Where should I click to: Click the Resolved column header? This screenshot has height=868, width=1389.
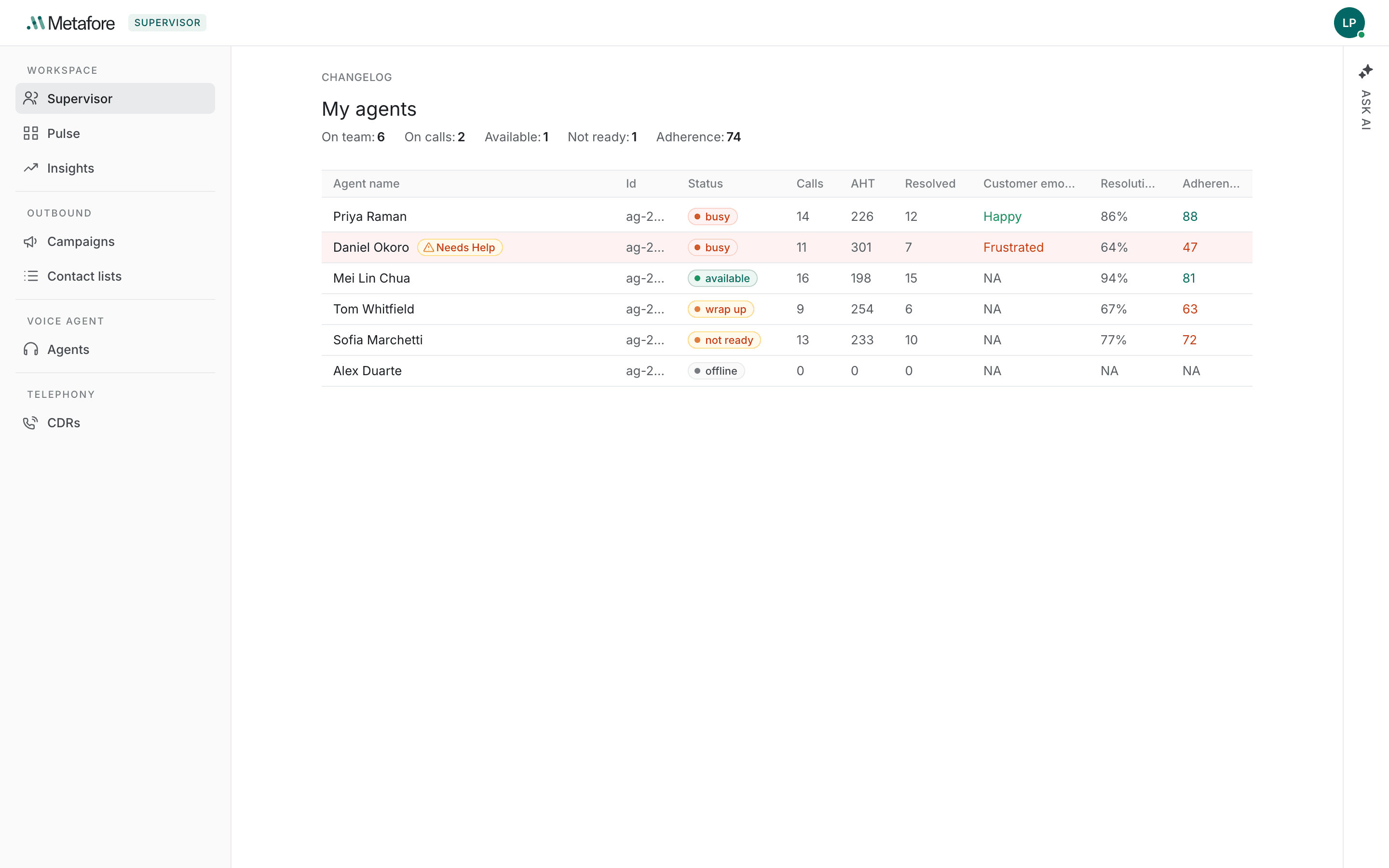tap(930, 184)
